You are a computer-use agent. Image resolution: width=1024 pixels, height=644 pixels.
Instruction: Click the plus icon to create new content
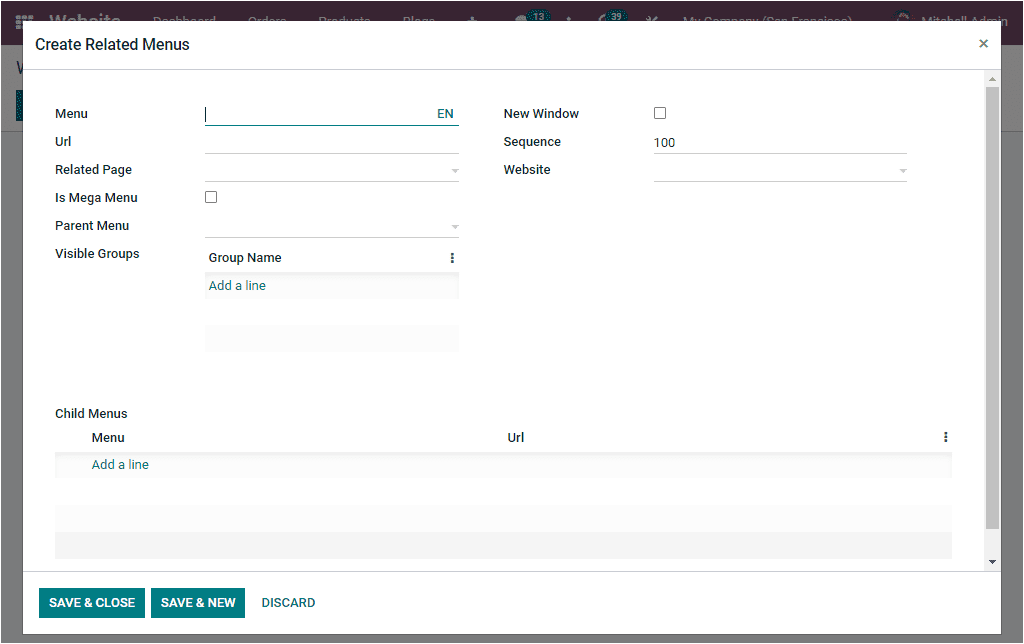471,21
